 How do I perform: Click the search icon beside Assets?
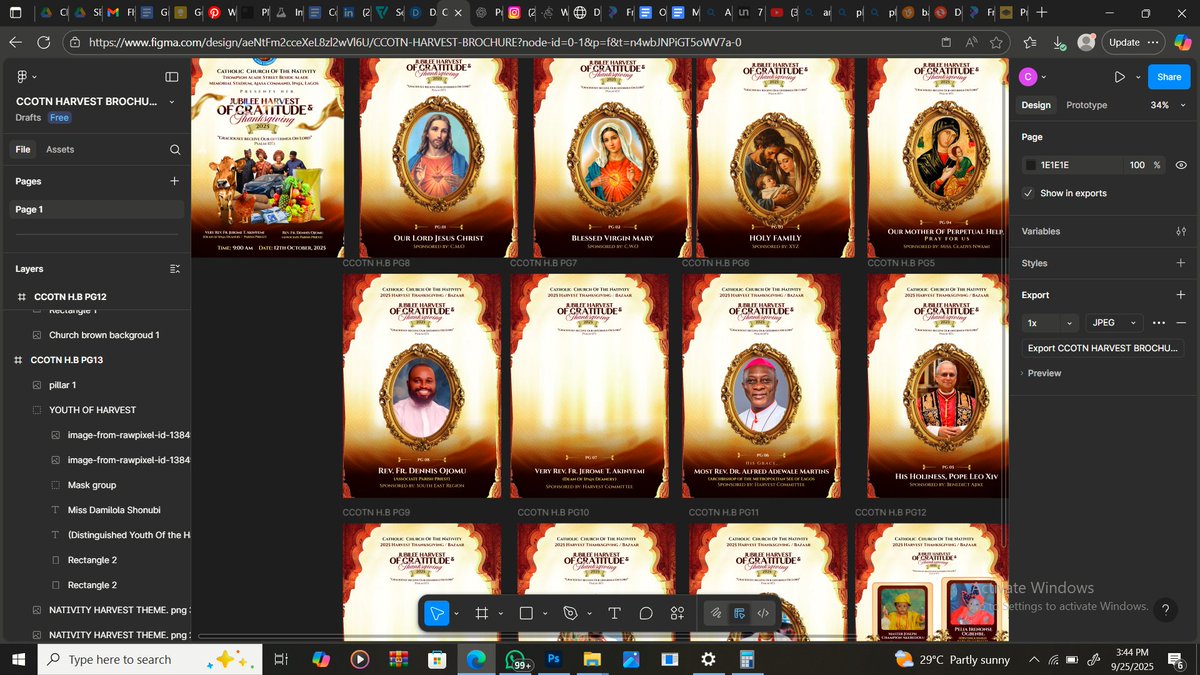175,149
